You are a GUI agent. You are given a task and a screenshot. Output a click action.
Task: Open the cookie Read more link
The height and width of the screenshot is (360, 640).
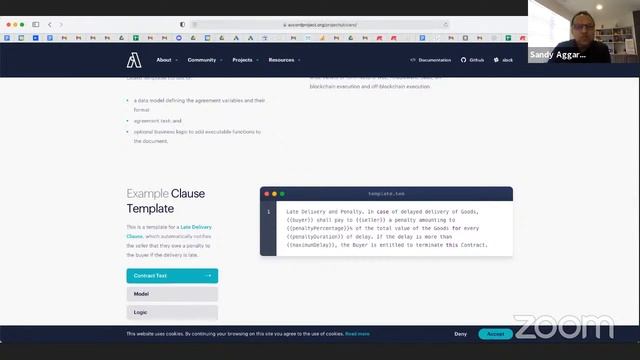pyautogui.click(x=358, y=334)
